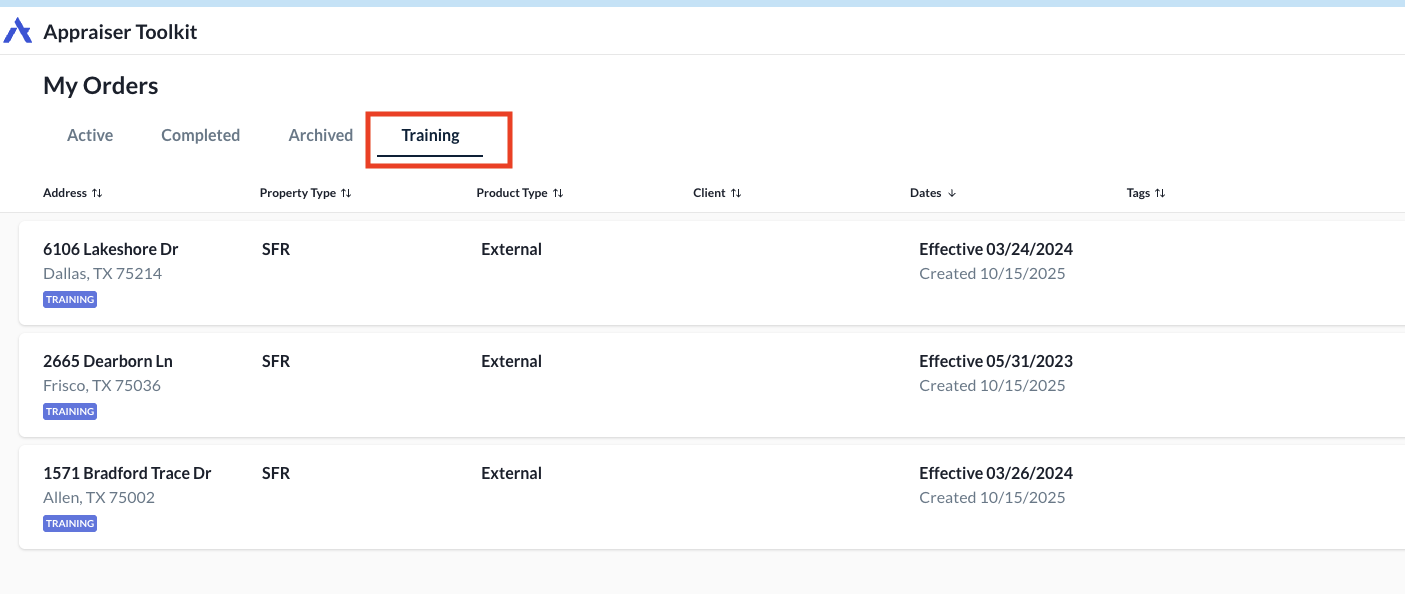Toggle Product Type sort arrows
1405x594 pixels.
tap(558, 193)
